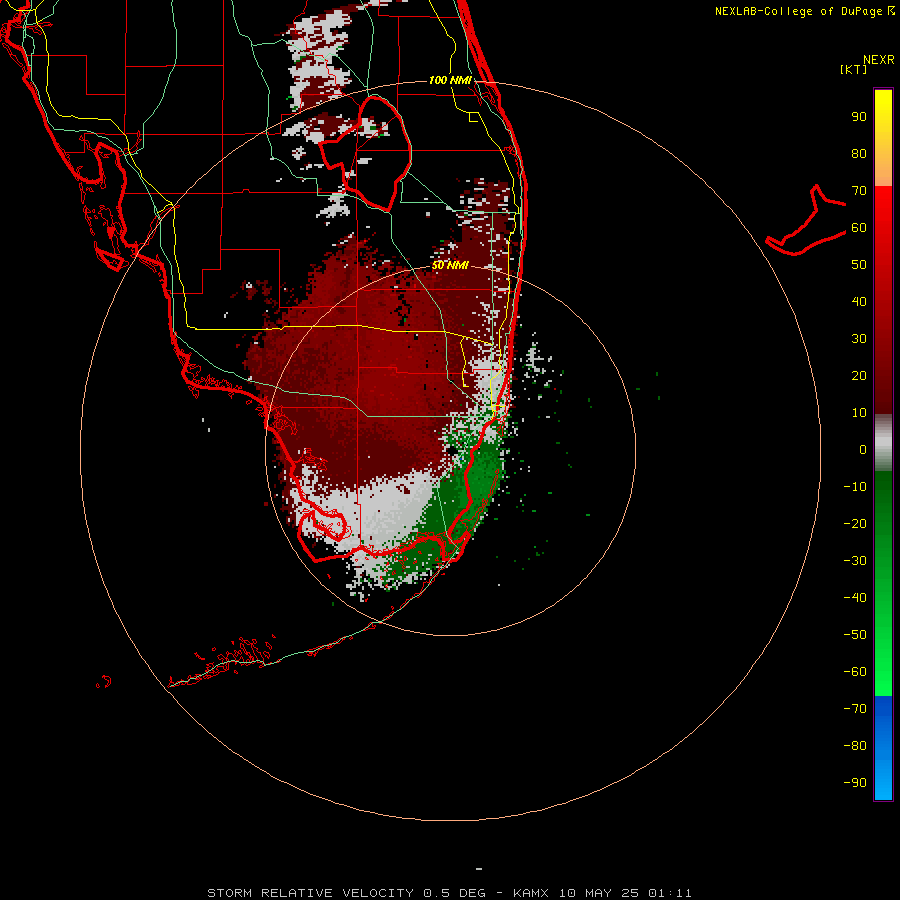
Task: Click the 50 value on velocity scale
Action: tap(859, 265)
